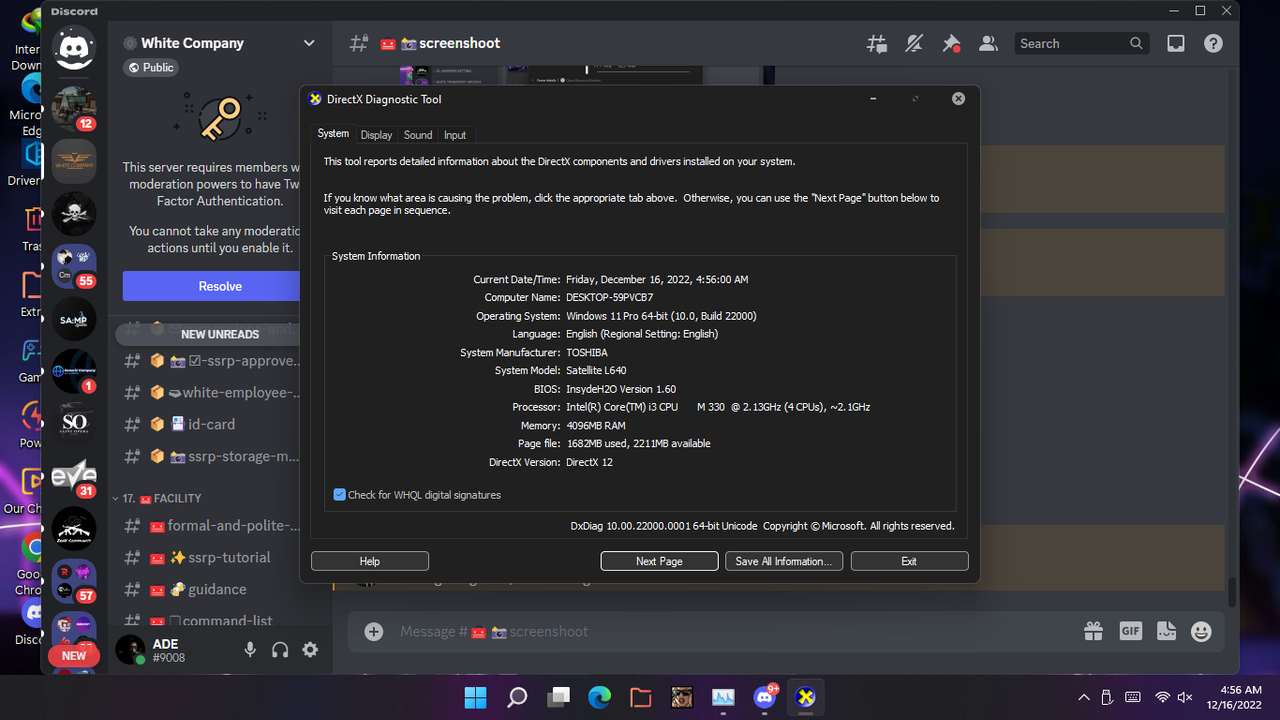Screen dimensions: 1280x720
Task: Toggle channel notification bell in header
Action: tap(914, 44)
